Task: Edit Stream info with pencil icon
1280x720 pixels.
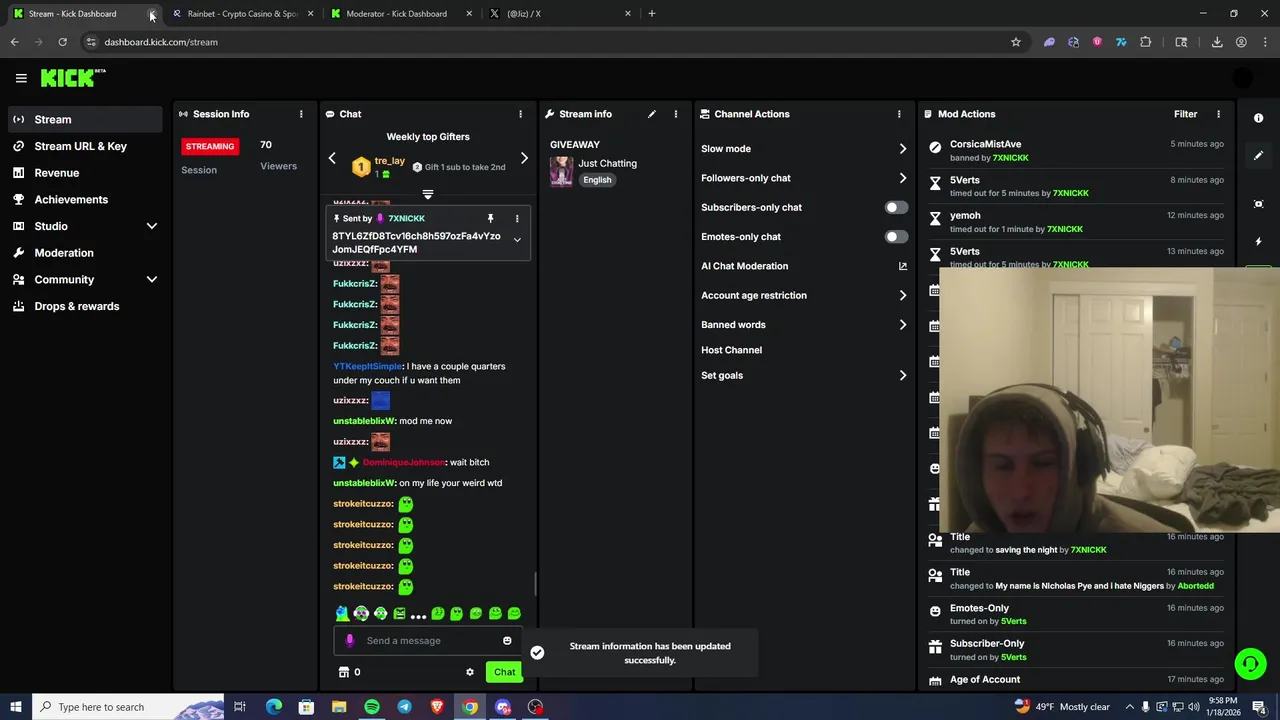Action: tap(652, 114)
